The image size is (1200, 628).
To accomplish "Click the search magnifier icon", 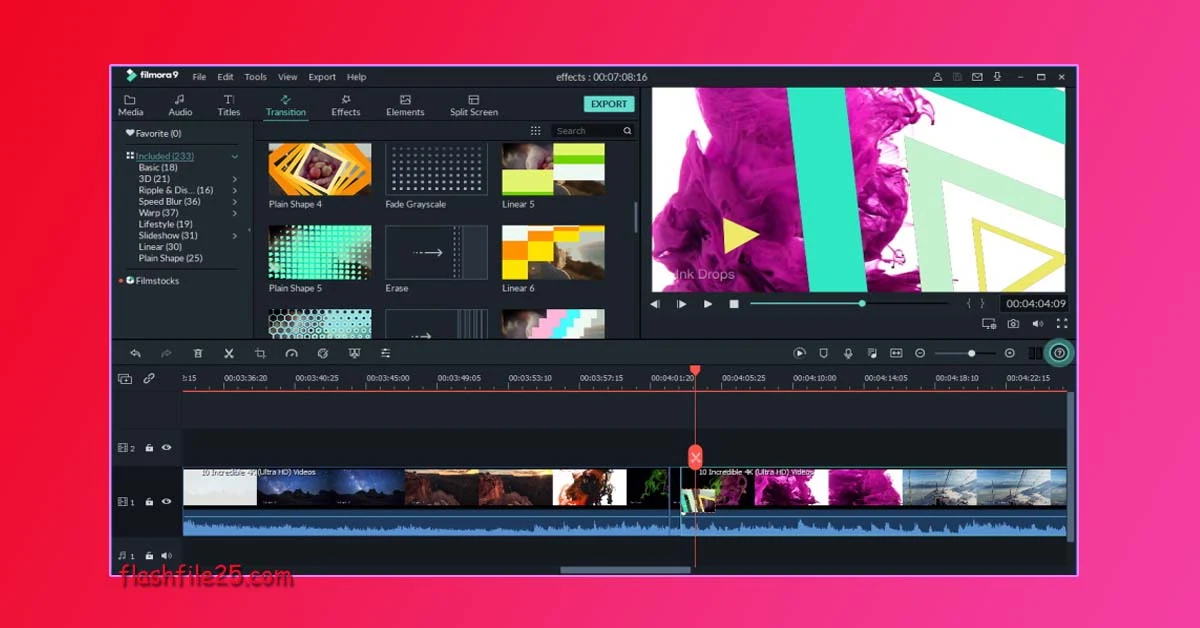I will click(627, 131).
